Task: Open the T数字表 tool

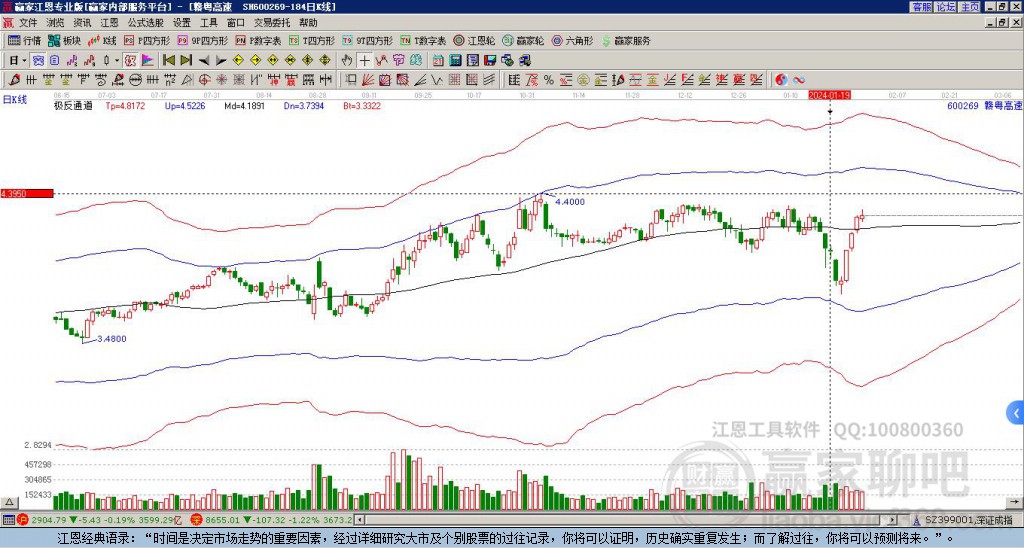Action: coord(423,40)
